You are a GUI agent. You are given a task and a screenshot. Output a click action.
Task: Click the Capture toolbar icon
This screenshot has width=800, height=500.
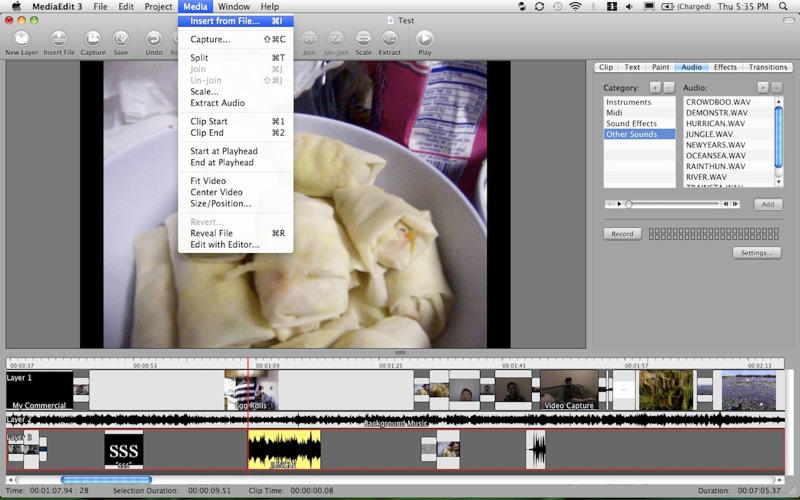pyautogui.click(x=93, y=39)
